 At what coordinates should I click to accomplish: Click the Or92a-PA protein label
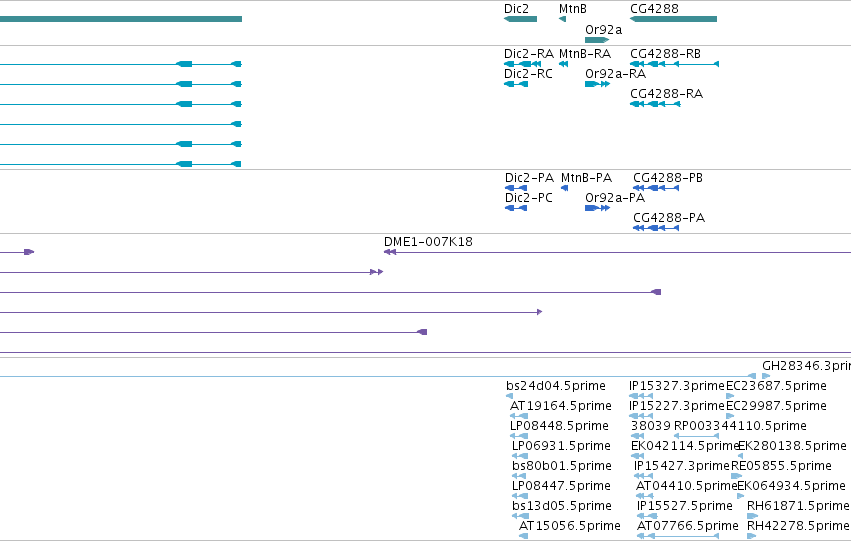click(615, 198)
